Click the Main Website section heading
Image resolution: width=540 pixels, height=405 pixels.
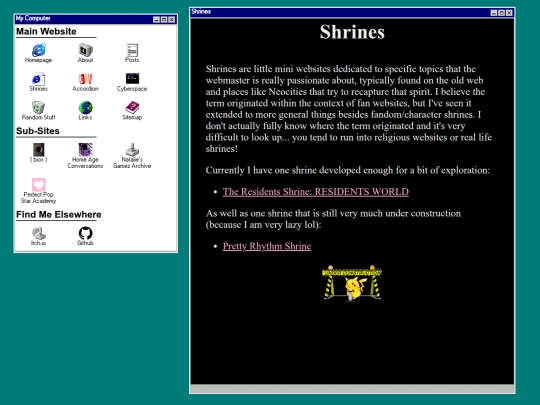(46, 31)
